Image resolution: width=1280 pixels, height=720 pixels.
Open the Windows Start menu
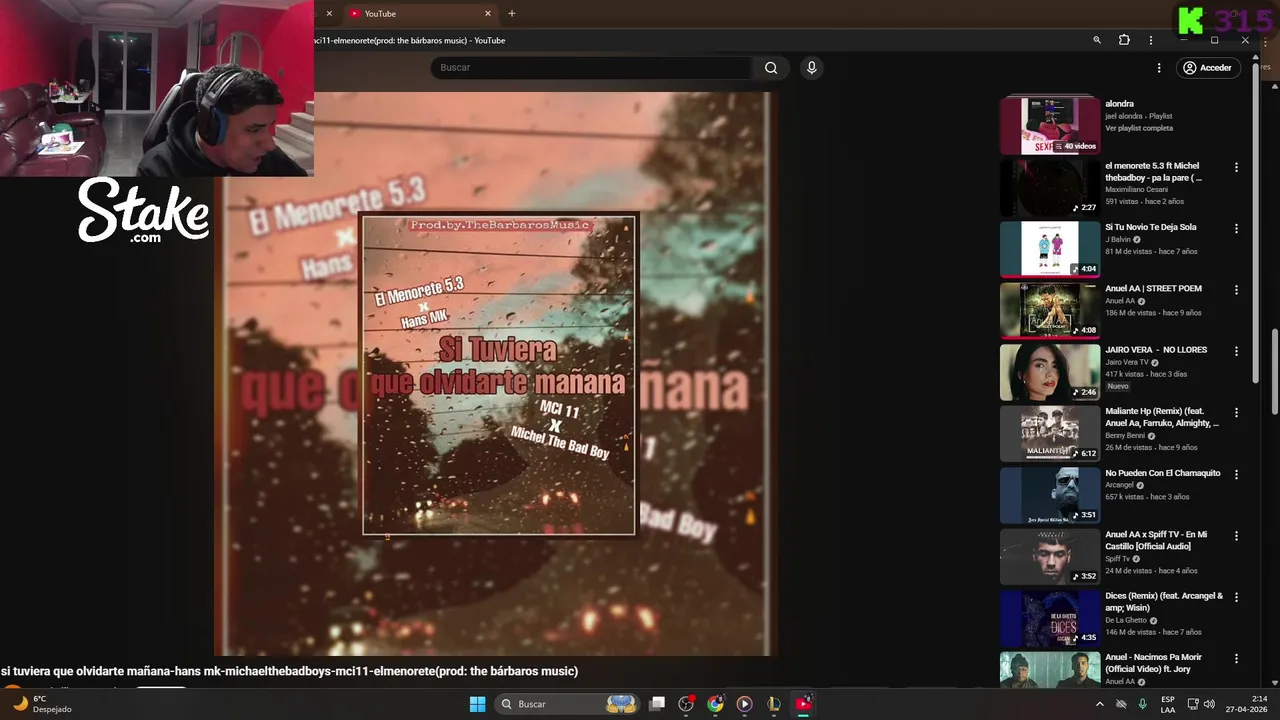coord(477,704)
